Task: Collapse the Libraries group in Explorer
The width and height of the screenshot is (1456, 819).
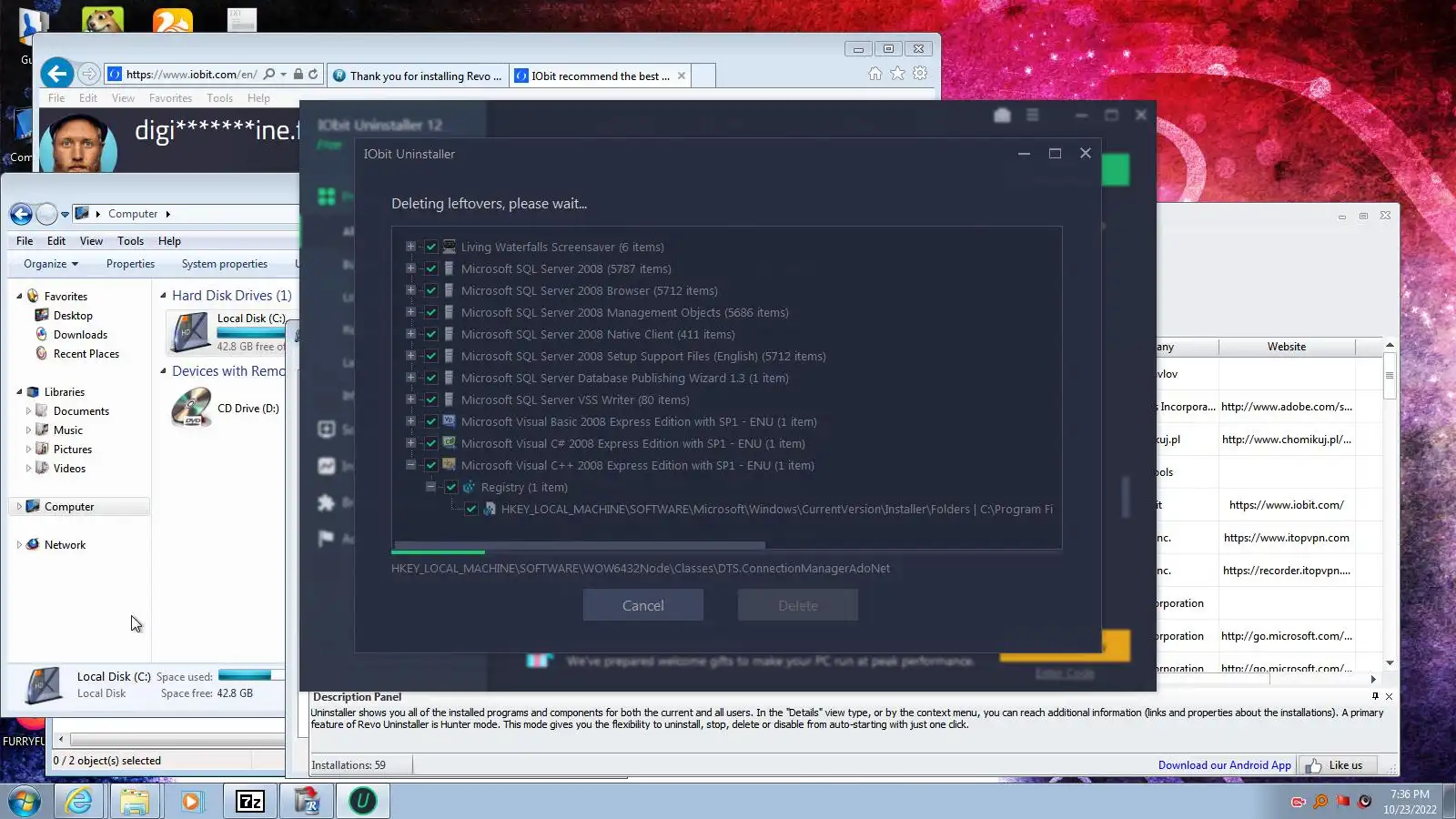Action: click(19, 392)
